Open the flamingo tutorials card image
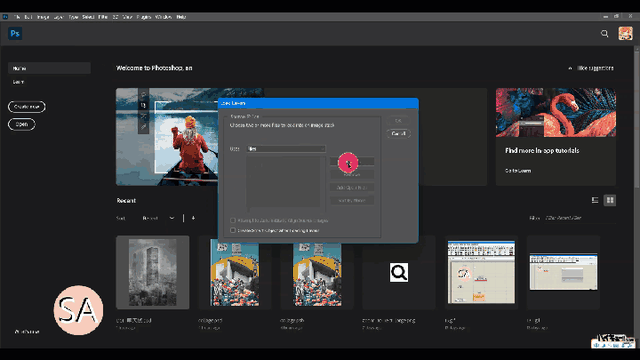The image size is (640, 360). click(556, 113)
